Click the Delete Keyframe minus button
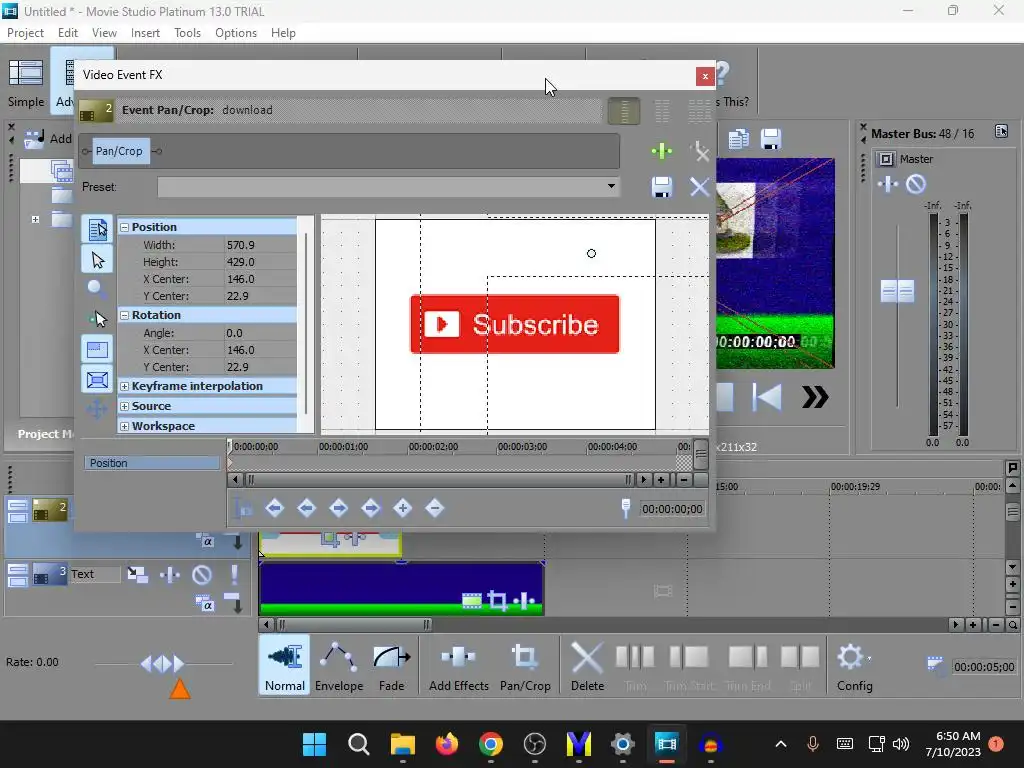Image resolution: width=1024 pixels, height=768 pixels. point(434,508)
